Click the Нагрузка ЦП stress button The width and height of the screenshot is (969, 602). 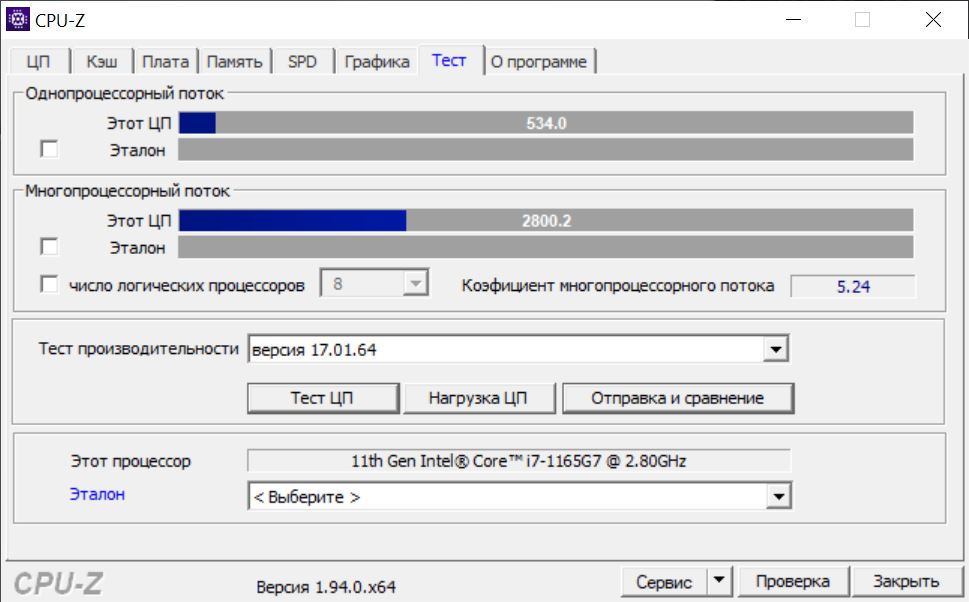[478, 398]
